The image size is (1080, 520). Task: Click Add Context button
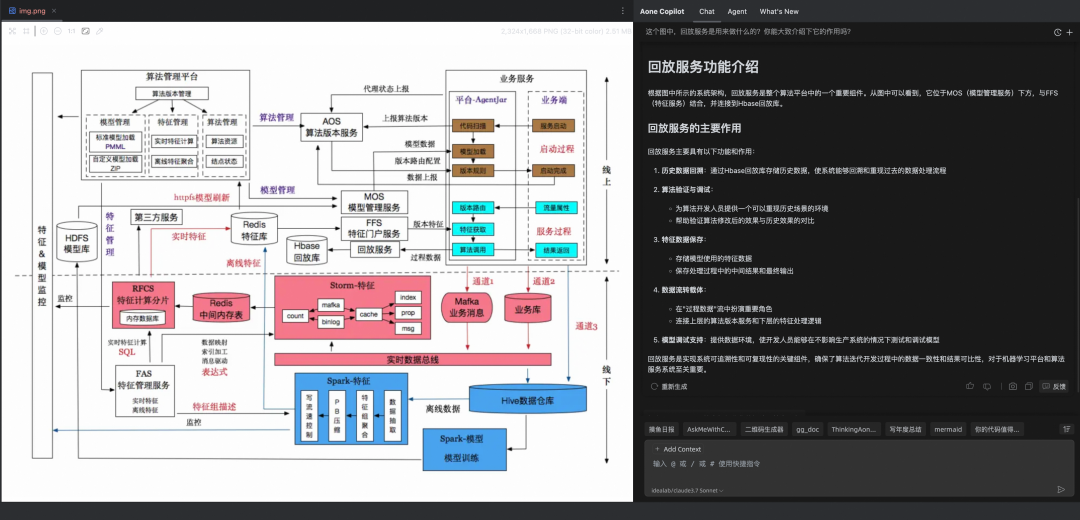pyautogui.click(x=678, y=449)
